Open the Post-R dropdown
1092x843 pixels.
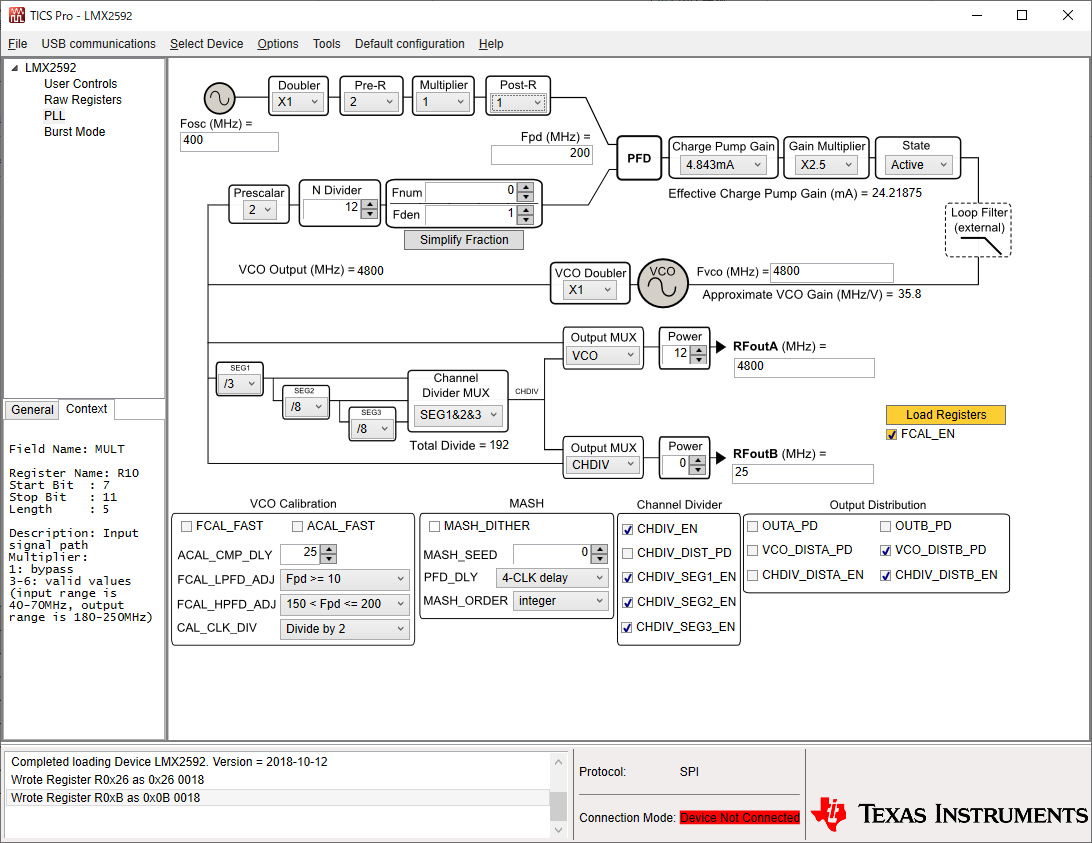click(x=518, y=102)
